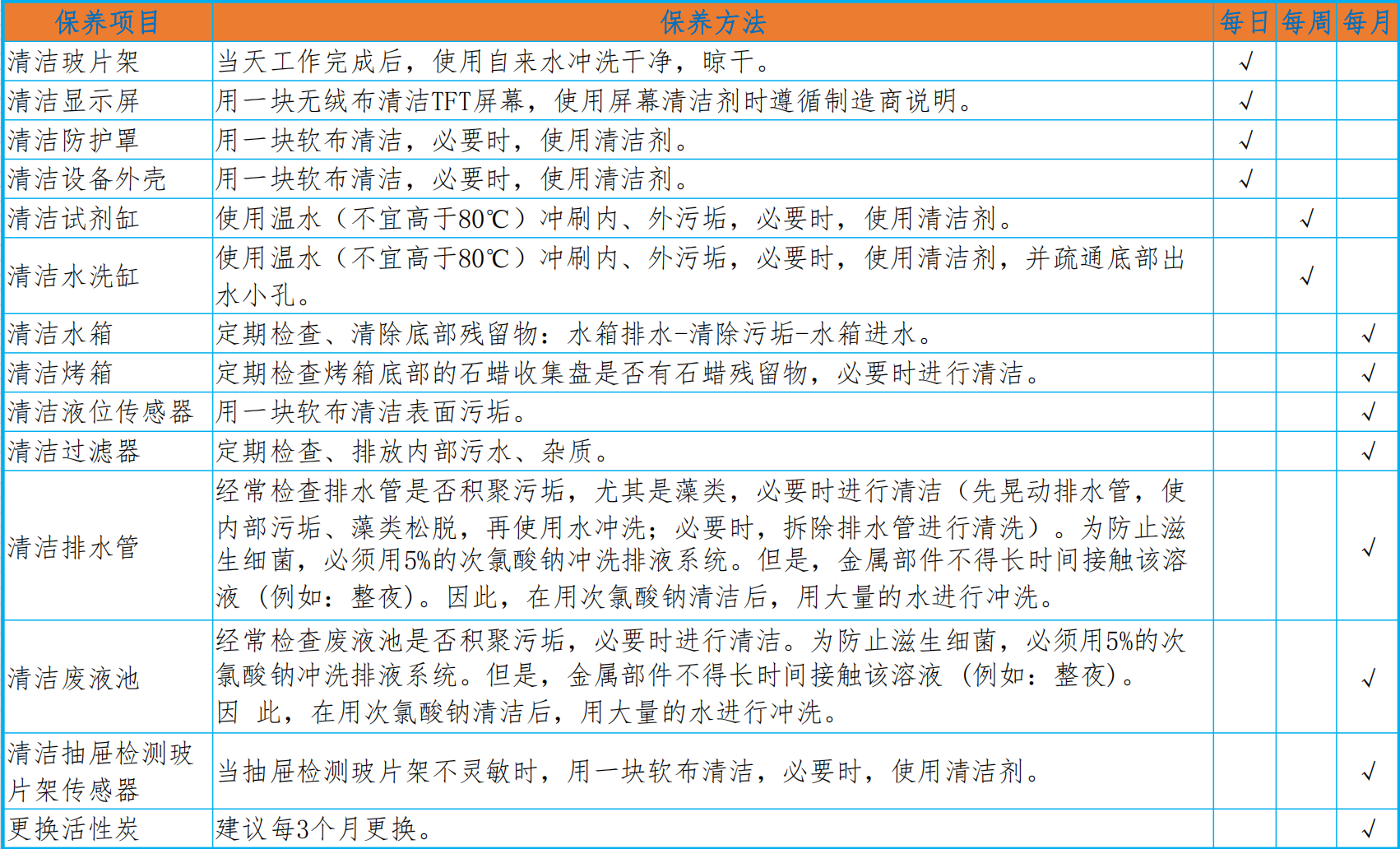The width and height of the screenshot is (1400, 849).
Task: Toggle the daily checkmark for 清洁玻片架
Action: click(1245, 62)
